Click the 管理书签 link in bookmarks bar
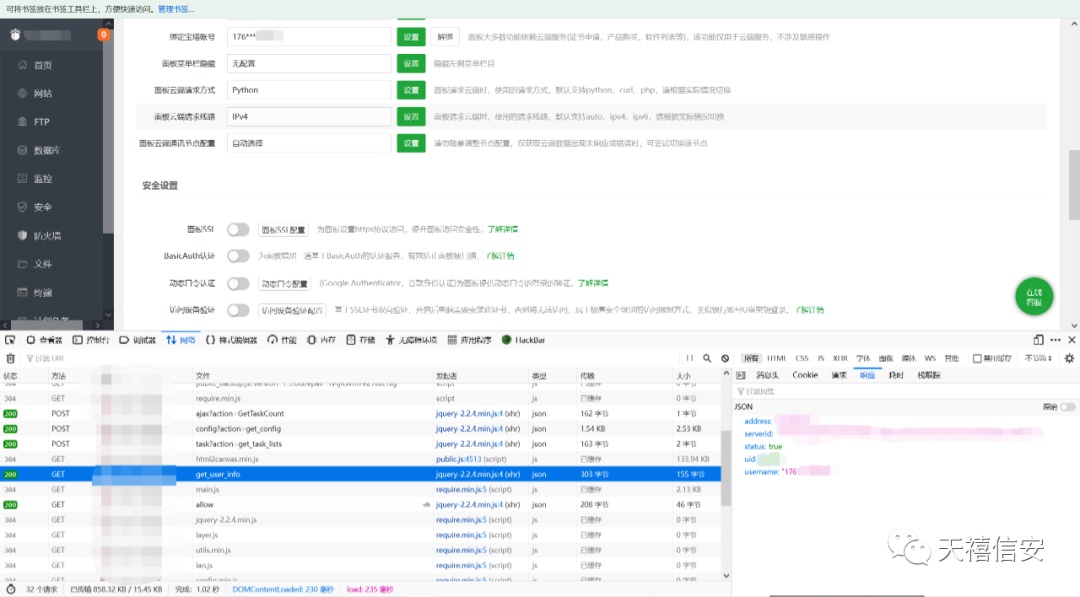Screen dimensions: 1080x597 (176, 9)
